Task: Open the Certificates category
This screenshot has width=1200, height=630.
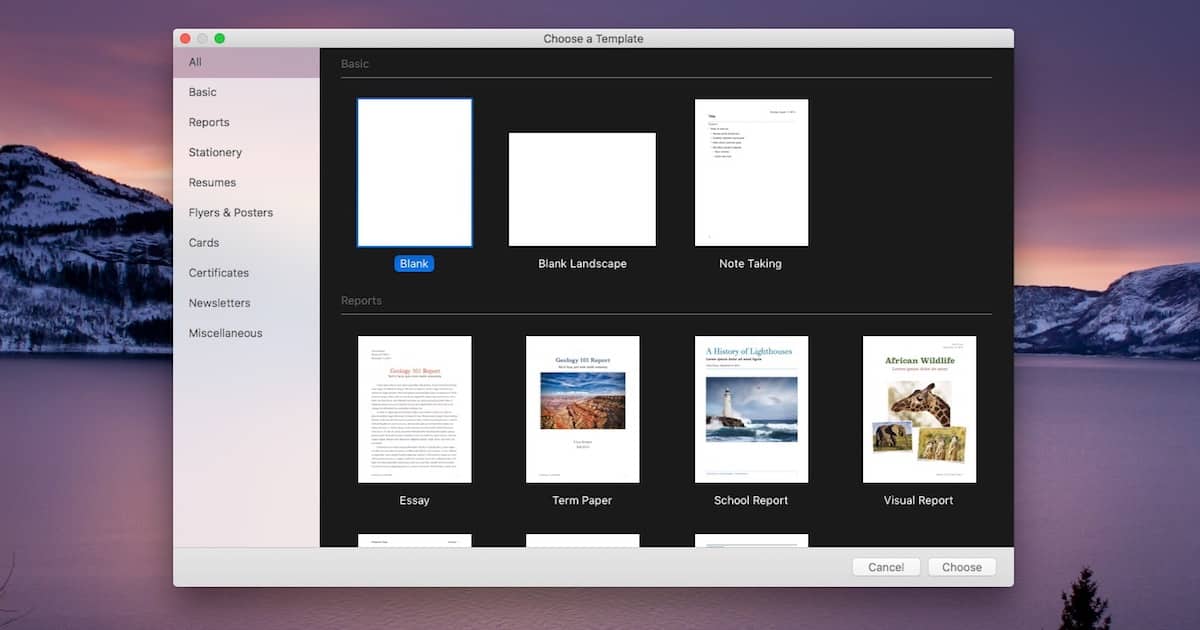Action: (x=219, y=272)
